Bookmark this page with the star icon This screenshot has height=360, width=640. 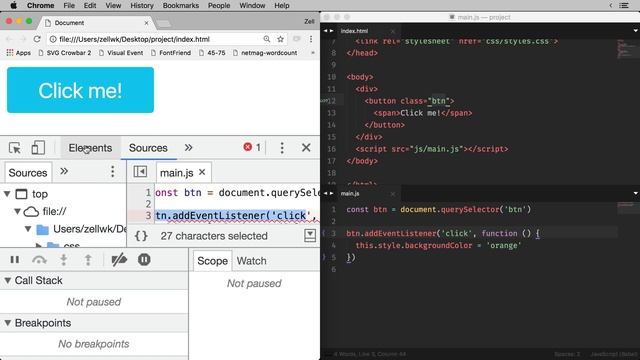280,39
